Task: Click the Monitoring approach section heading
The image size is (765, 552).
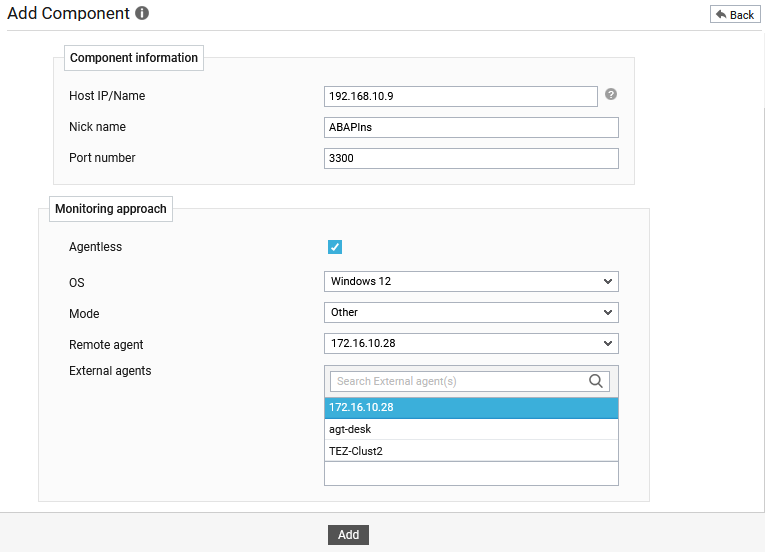Action: point(112,209)
